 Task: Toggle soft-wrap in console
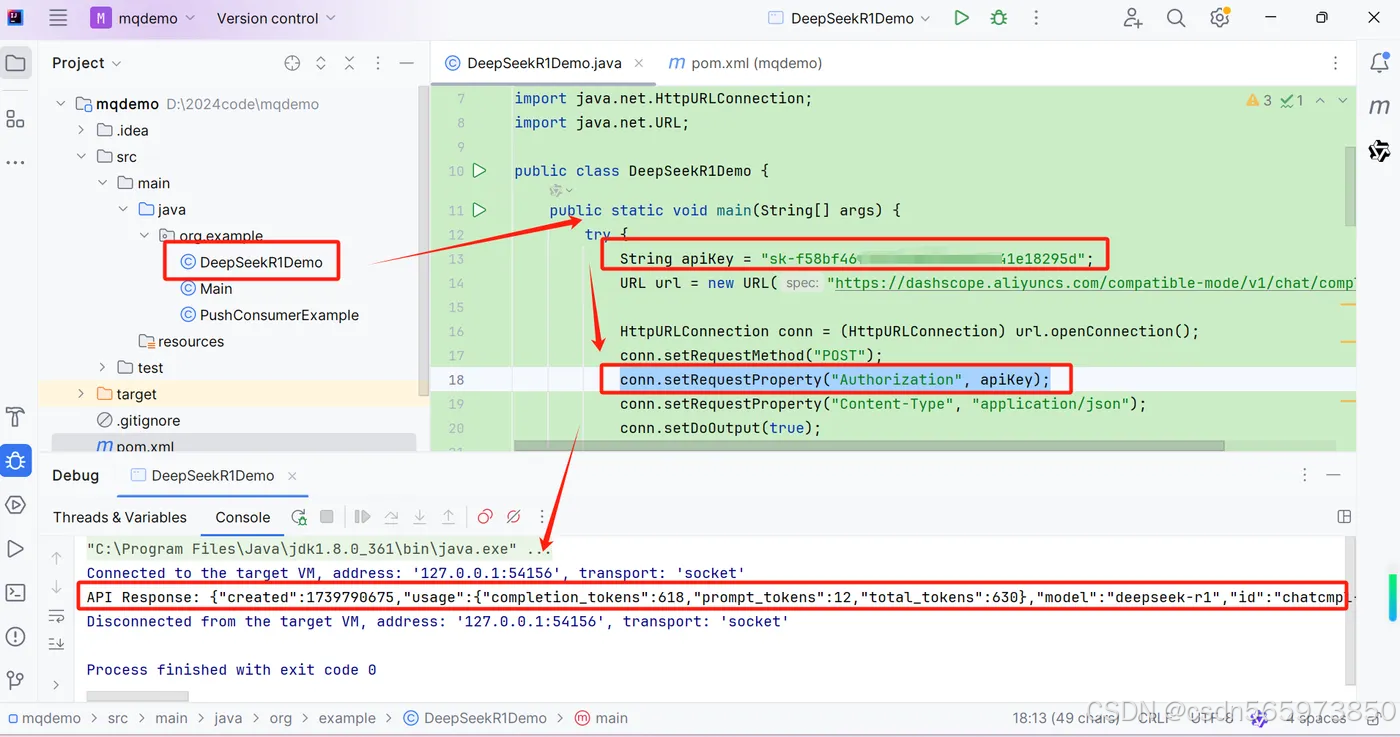pos(56,617)
